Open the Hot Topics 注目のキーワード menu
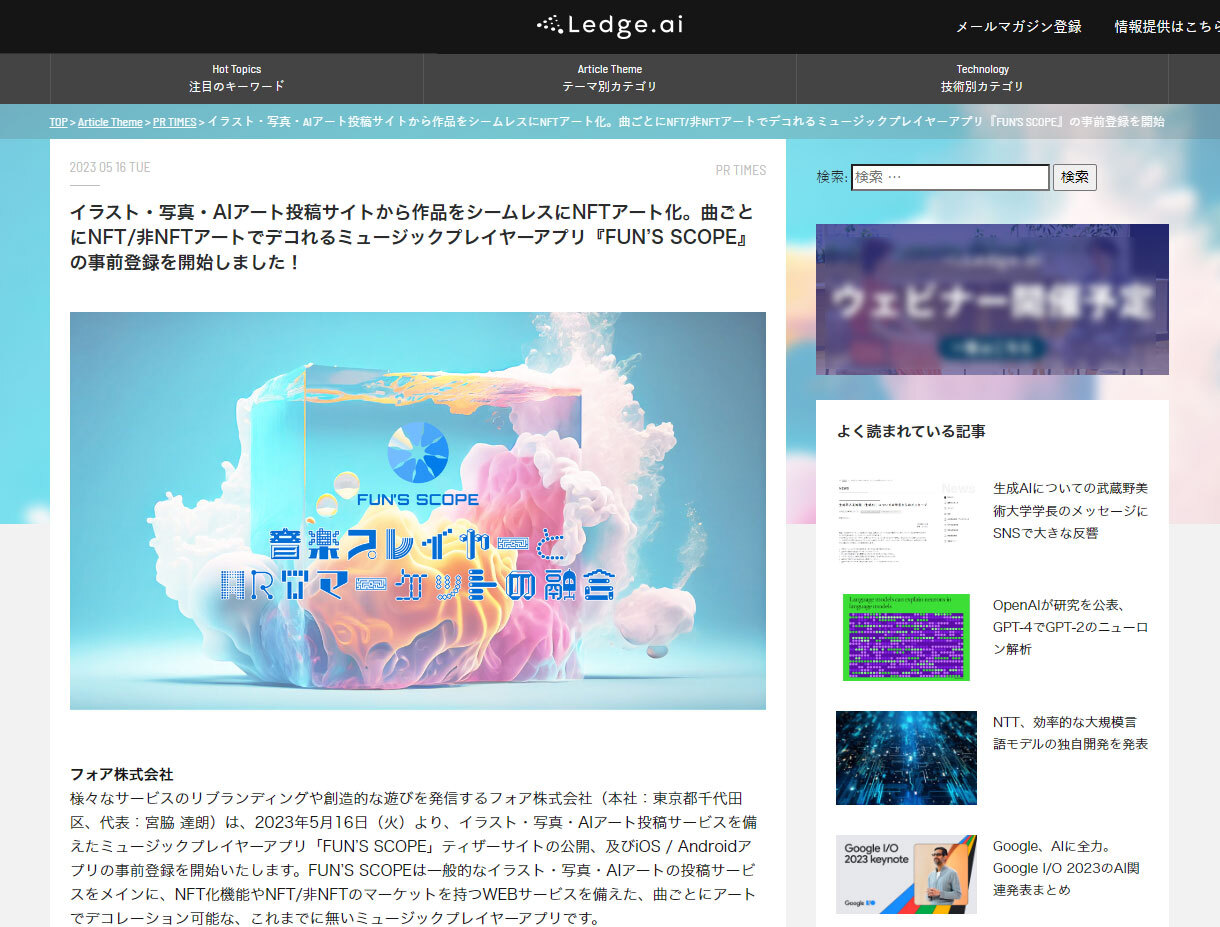The width and height of the screenshot is (1220, 927). tap(236, 78)
